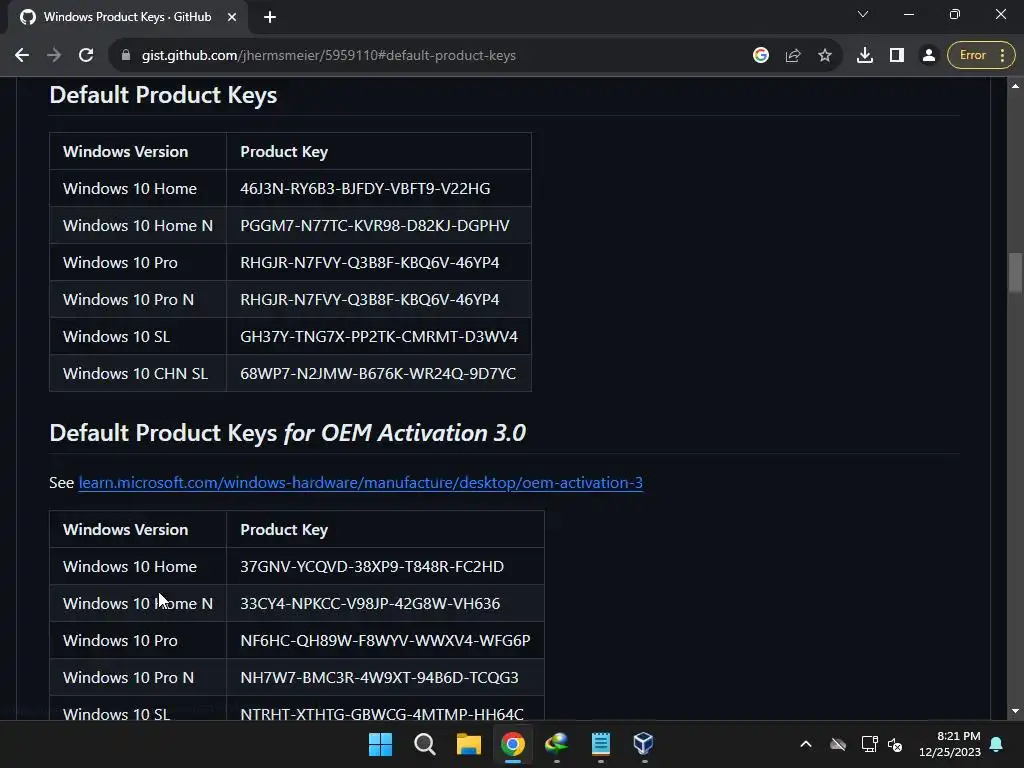Open the tab search chevron
Viewport: 1024px width, 768px height.
click(x=863, y=14)
